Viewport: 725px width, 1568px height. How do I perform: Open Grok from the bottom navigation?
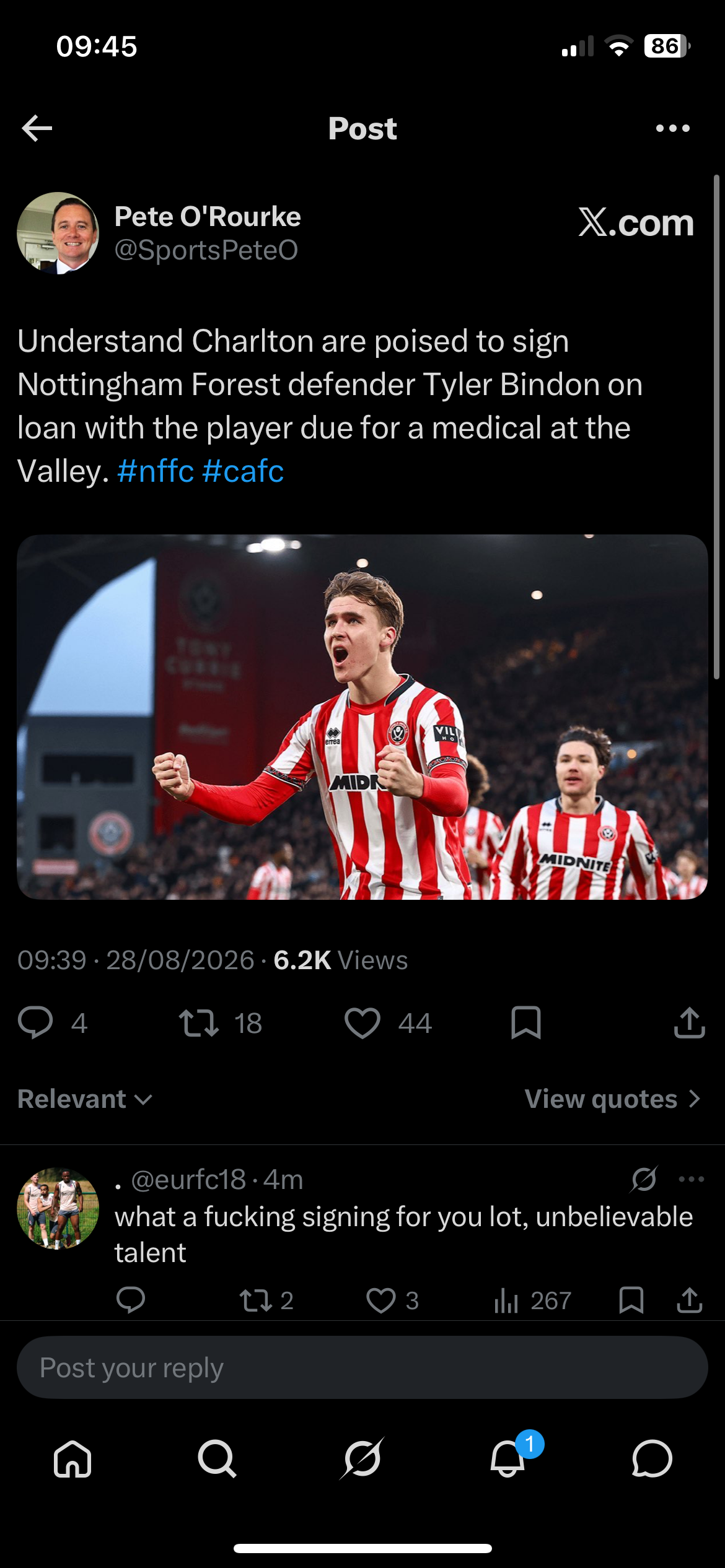click(x=362, y=1458)
